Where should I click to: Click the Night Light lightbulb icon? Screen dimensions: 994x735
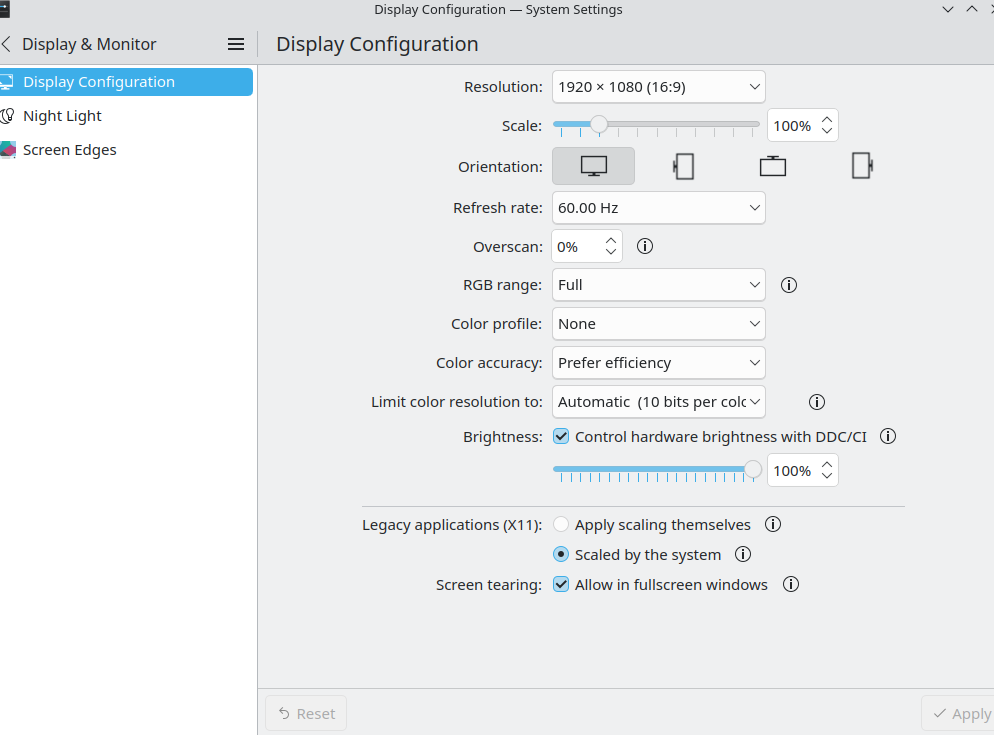click(x=7, y=116)
